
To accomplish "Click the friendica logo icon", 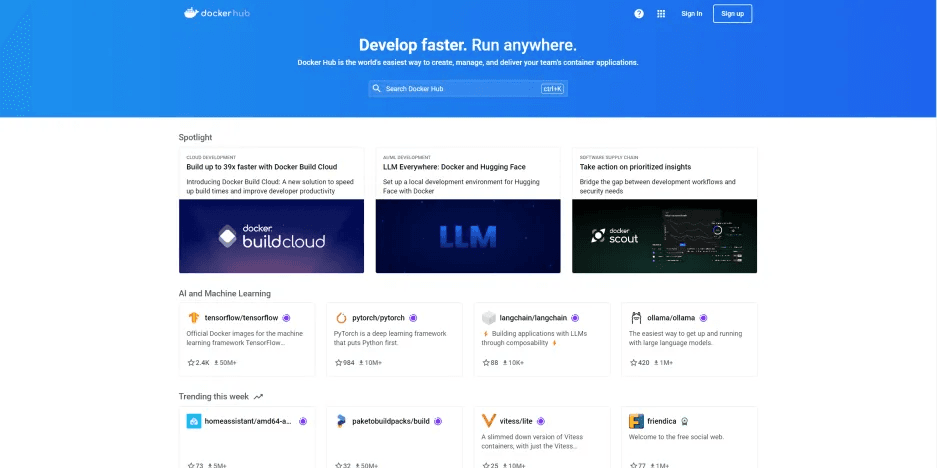I will (636, 421).
